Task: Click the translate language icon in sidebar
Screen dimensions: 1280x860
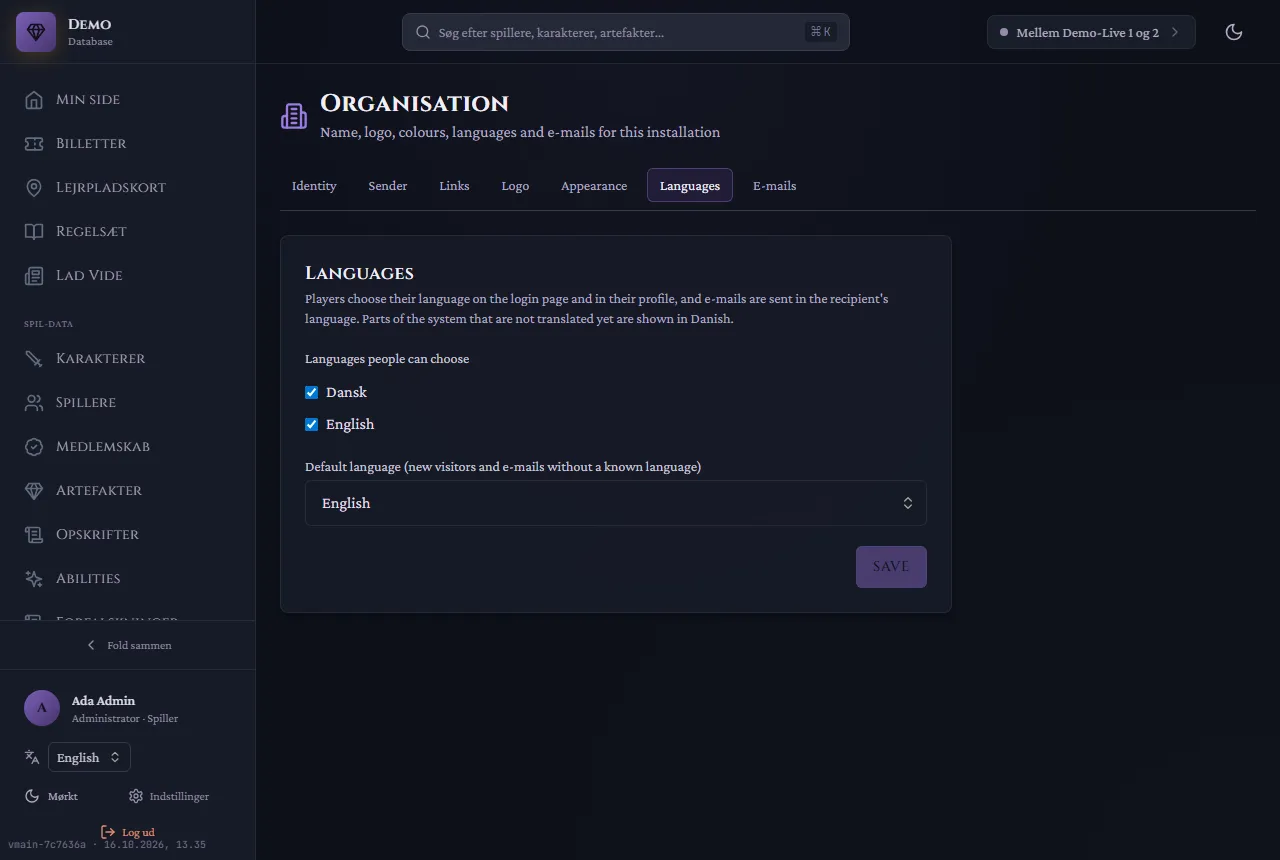Action: (32, 757)
